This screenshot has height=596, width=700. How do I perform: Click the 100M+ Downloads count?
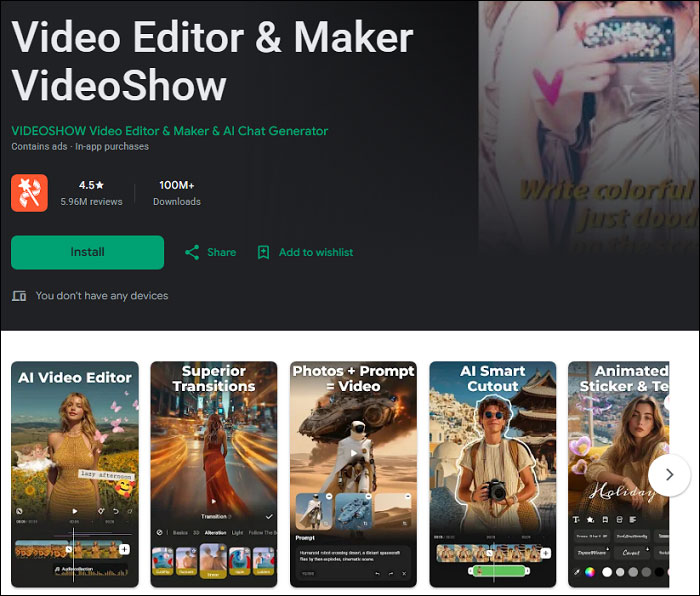(x=177, y=185)
